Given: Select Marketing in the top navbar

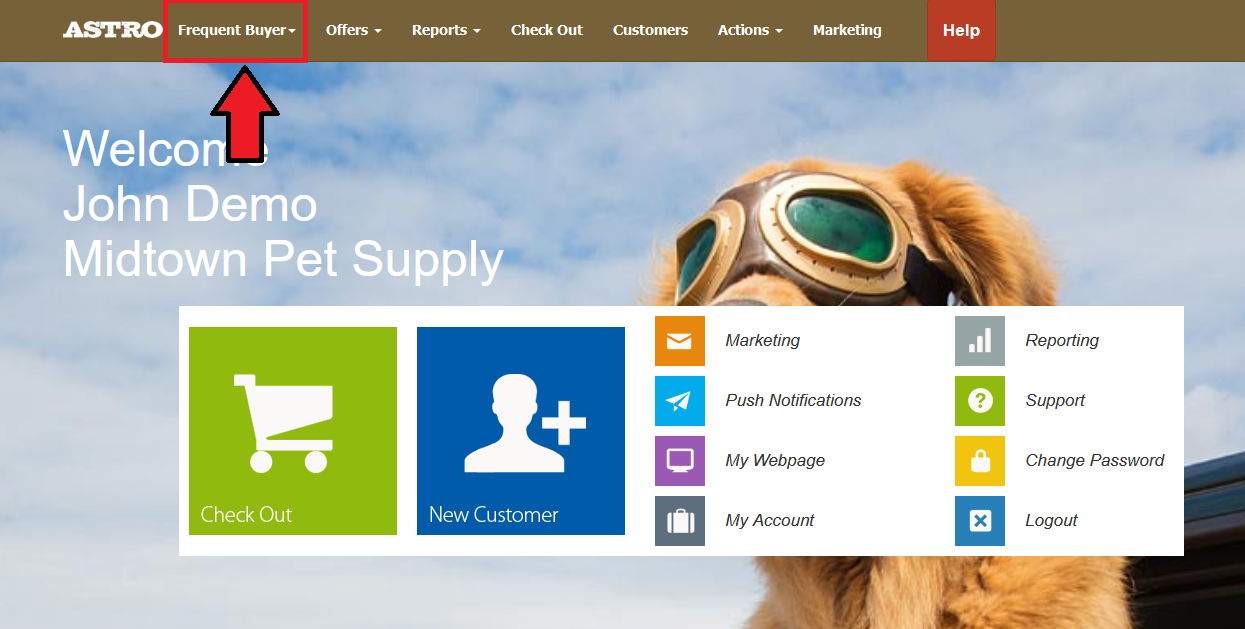Looking at the screenshot, I should 847,31.
